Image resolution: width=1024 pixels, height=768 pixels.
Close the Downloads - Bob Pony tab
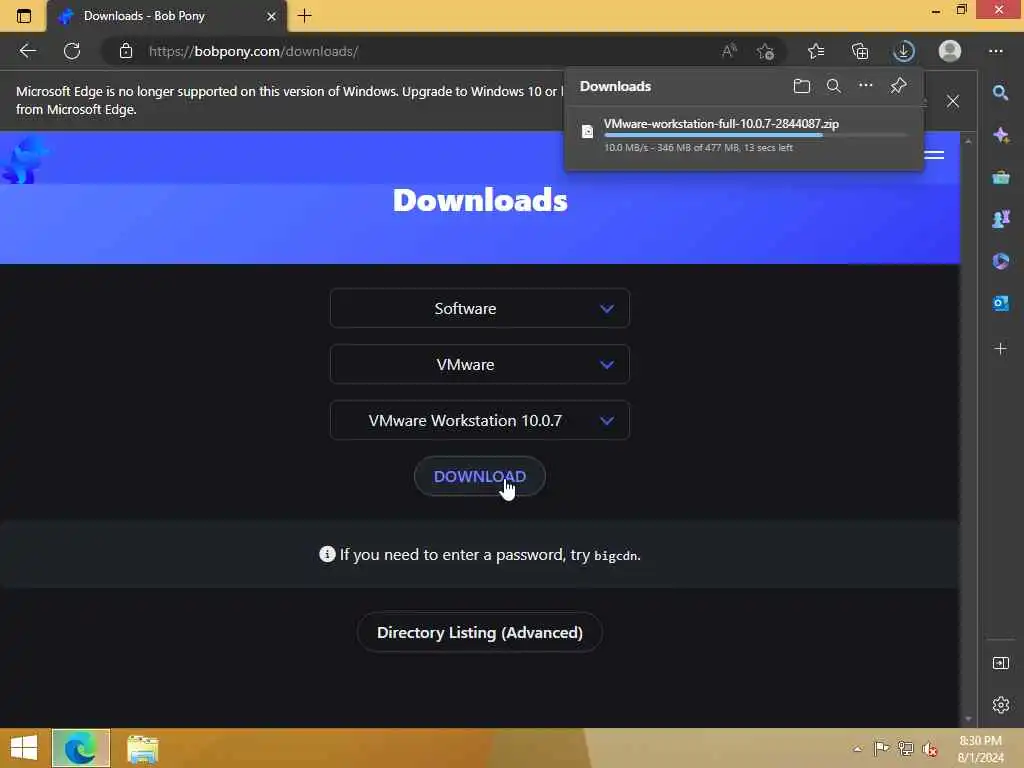click(272, 16)
